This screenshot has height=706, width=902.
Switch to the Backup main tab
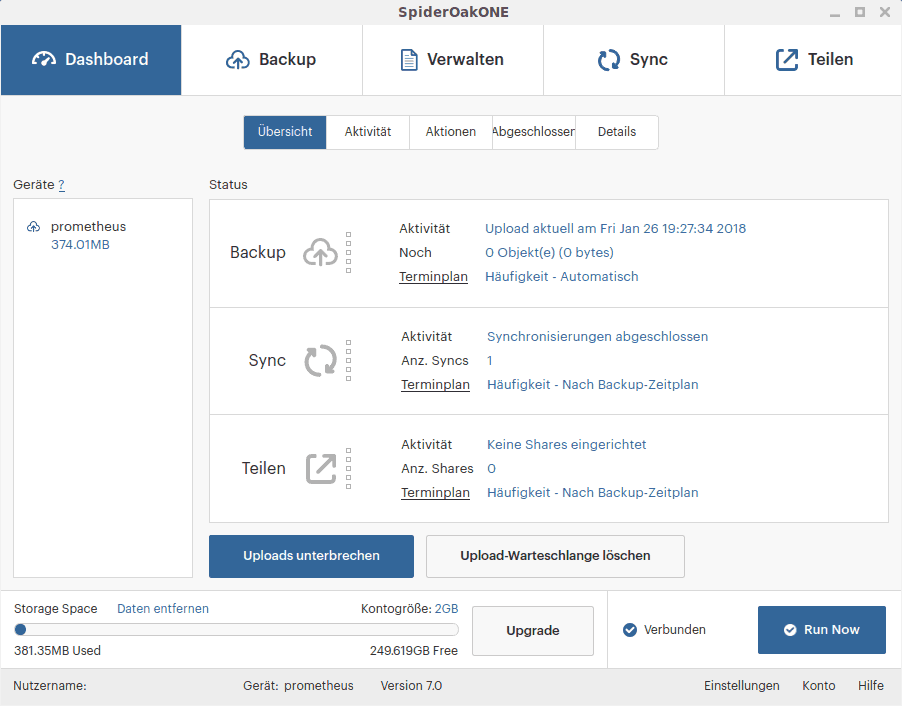coord(272,60)
